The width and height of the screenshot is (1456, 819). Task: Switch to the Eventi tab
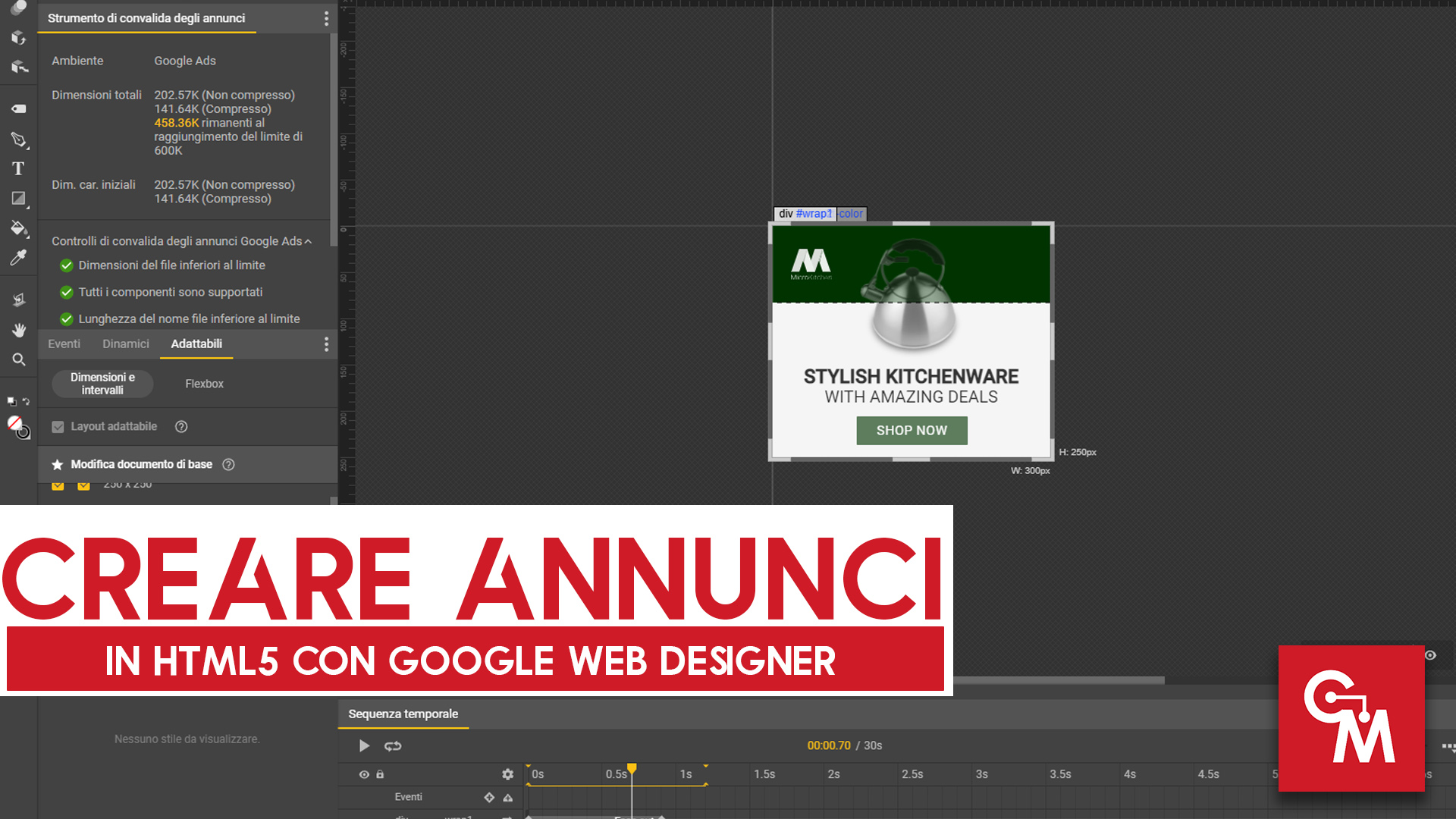(x=64, y=344)
